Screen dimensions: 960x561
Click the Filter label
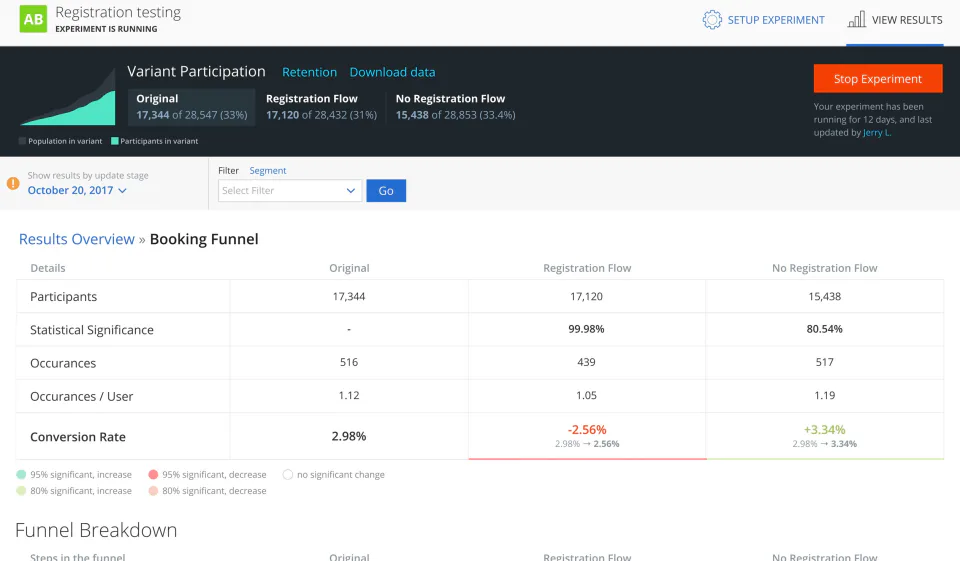[228, 170]
